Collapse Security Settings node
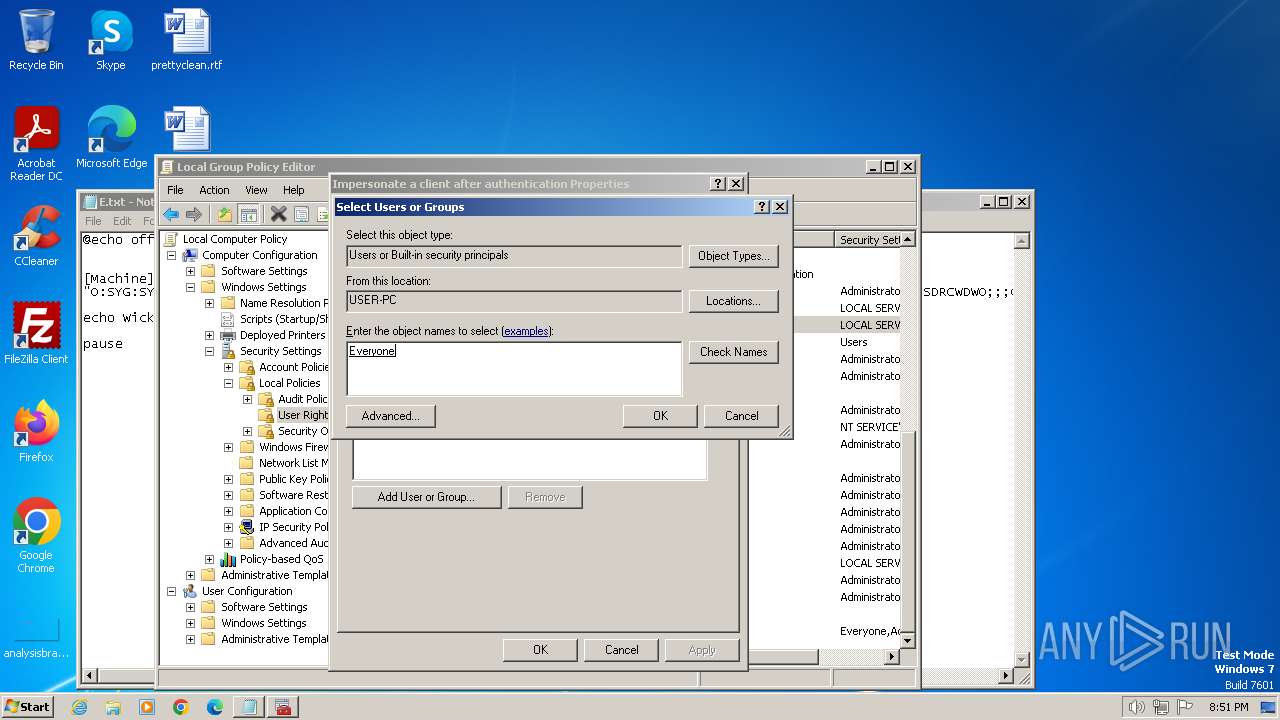This screenshot has width=1280, height=720. click(x=209, y=351)
